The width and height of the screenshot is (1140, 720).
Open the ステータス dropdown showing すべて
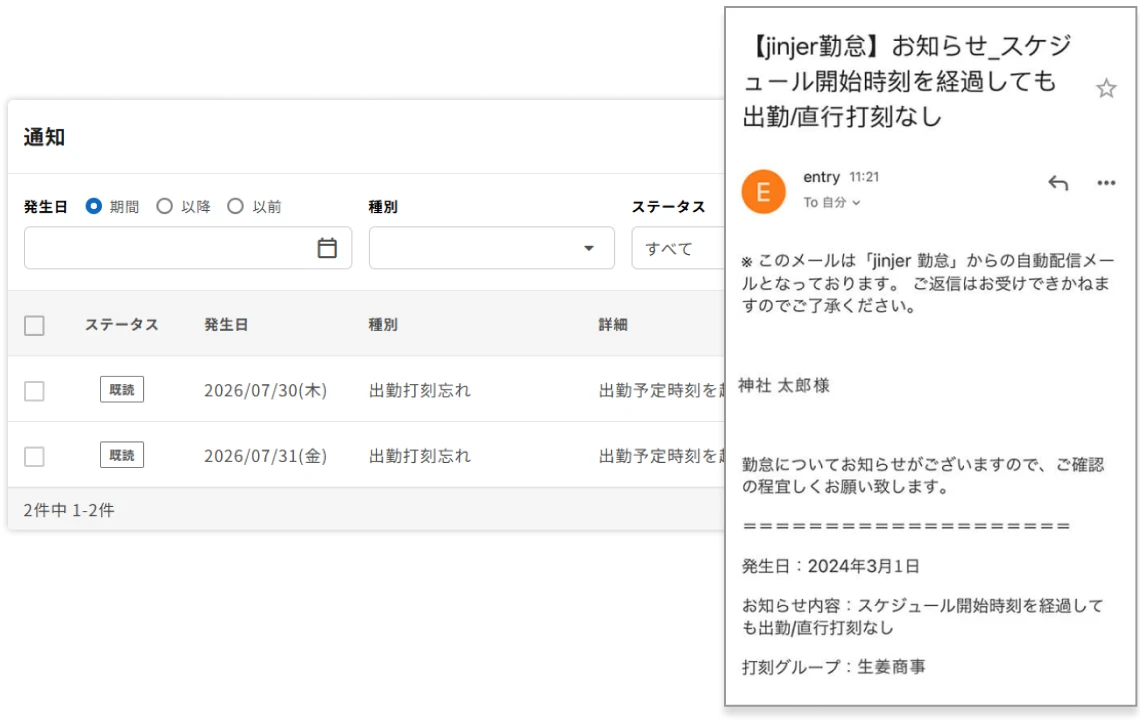pos(678,248)
